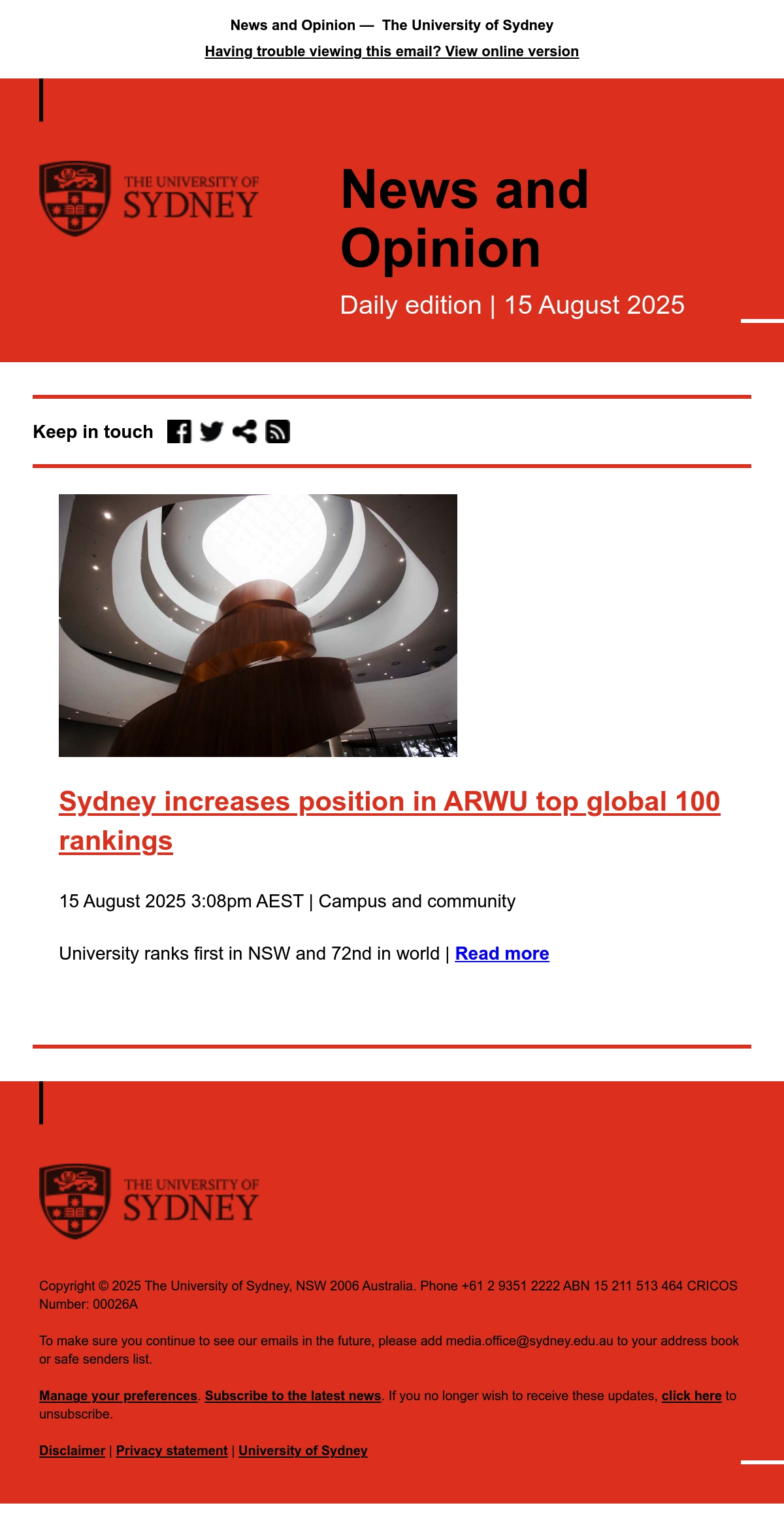Click the 'click here' unsubscribe link
This screenshot has height=1531, width=784.
pyautogui.click(x=691, y=1396)
